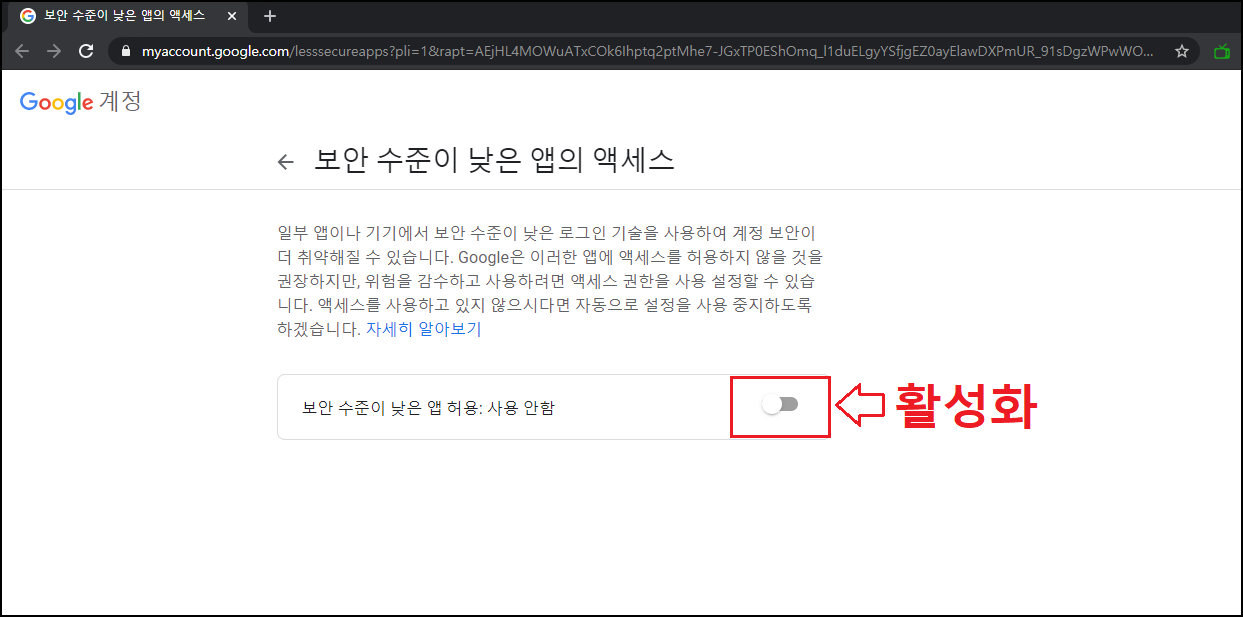Bookmark this page with the star icon
The image size is (1243, 617).
pos(1182,51)
